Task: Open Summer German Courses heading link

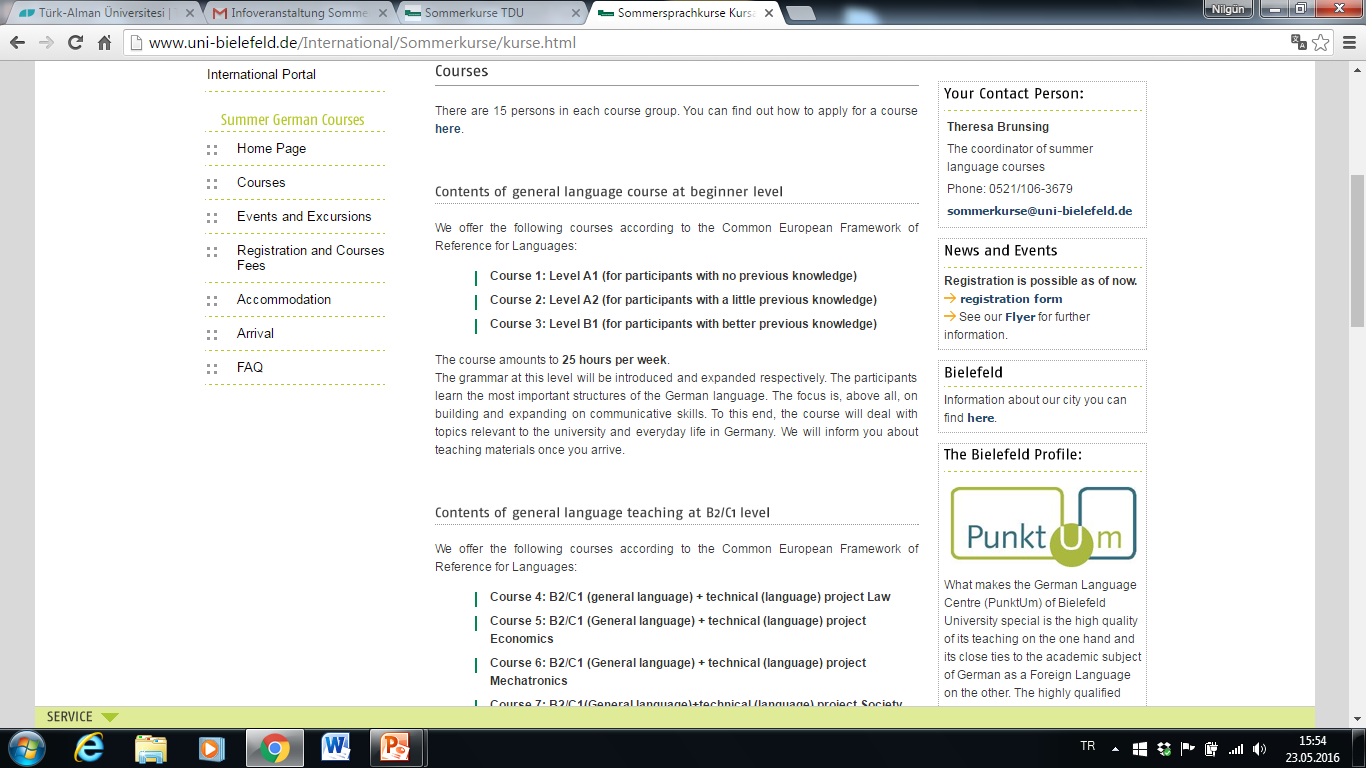Action: coord(292,120)
